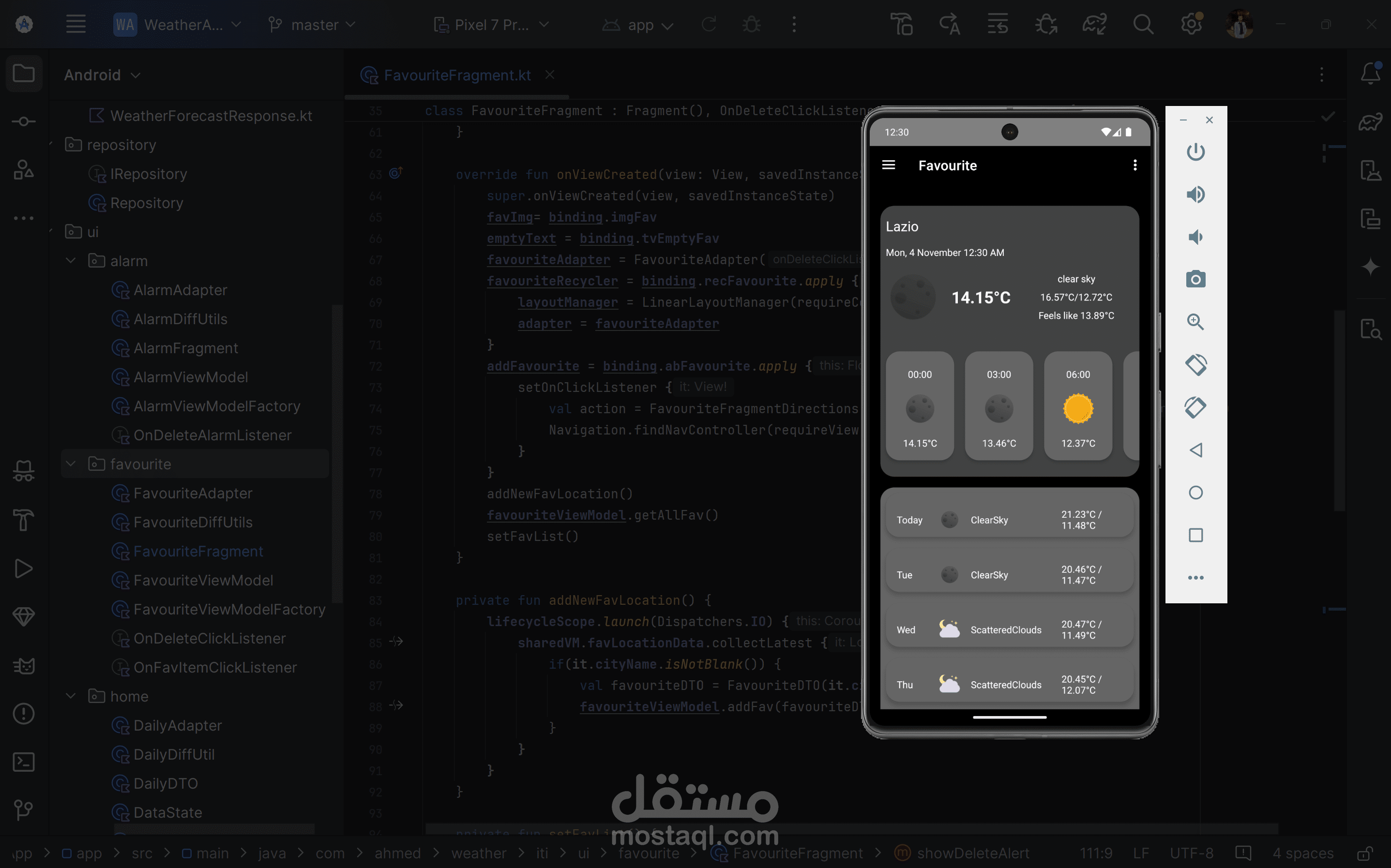Screen dimensions: 1391x868
Task: Open IDE notifications bell icon
Action: pyautogui.click(x=1370, y=74)
